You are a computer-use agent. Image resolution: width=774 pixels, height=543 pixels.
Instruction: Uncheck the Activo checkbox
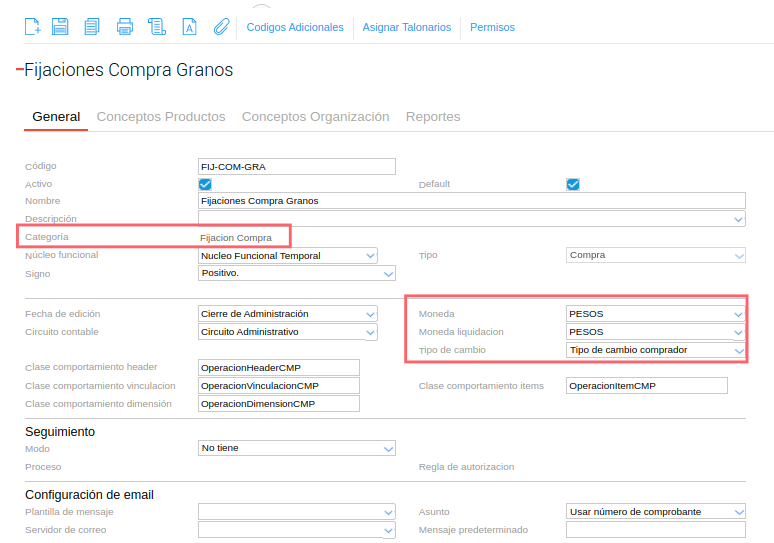click(x=205, y=184)
